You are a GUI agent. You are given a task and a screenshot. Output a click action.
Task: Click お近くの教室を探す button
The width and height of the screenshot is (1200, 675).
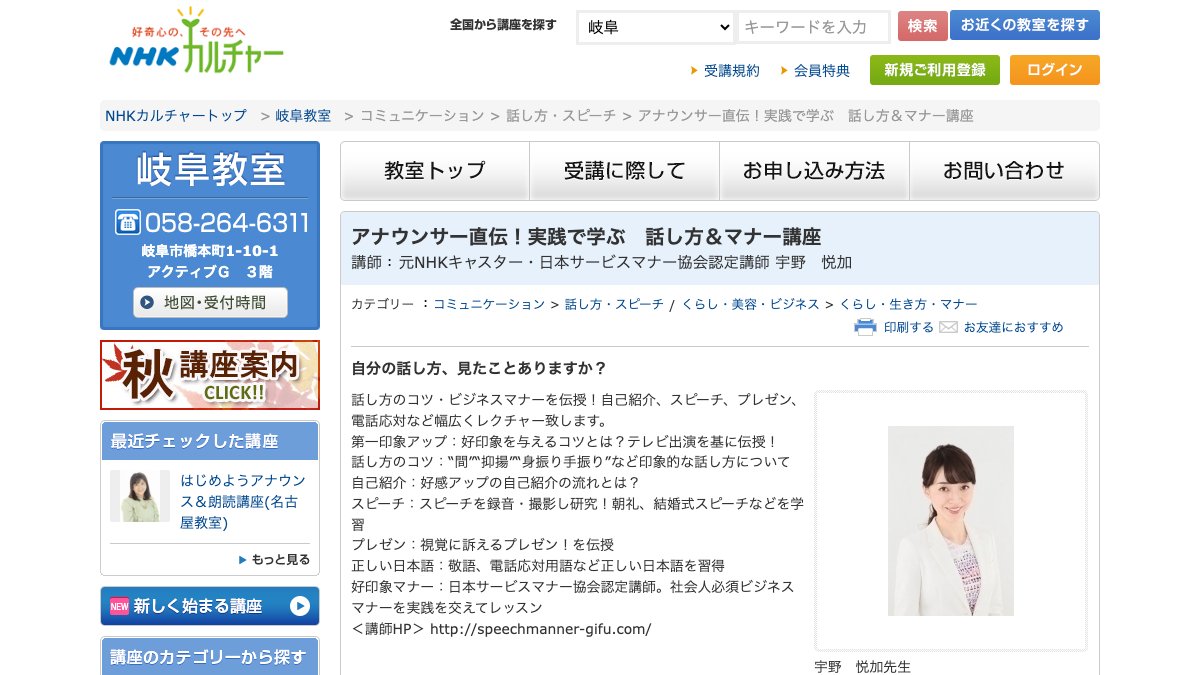(x=1025, y=25)
